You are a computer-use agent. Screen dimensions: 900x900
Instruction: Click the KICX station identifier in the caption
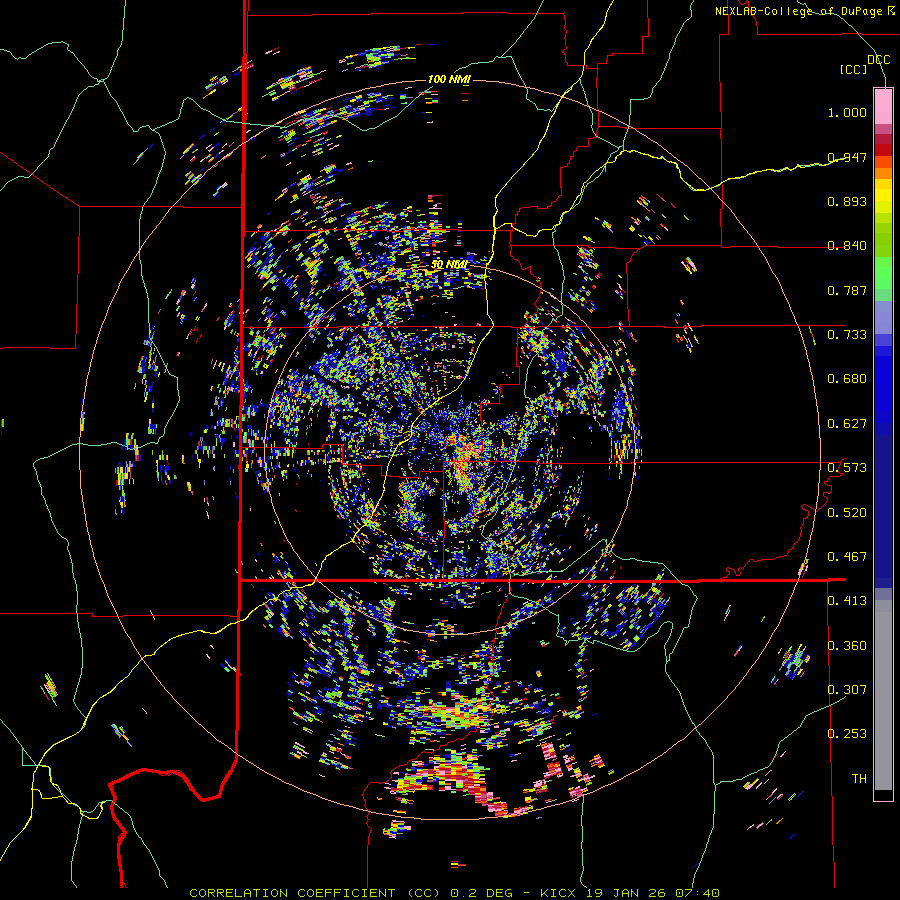pyautogui.click(x=557, y=893)
